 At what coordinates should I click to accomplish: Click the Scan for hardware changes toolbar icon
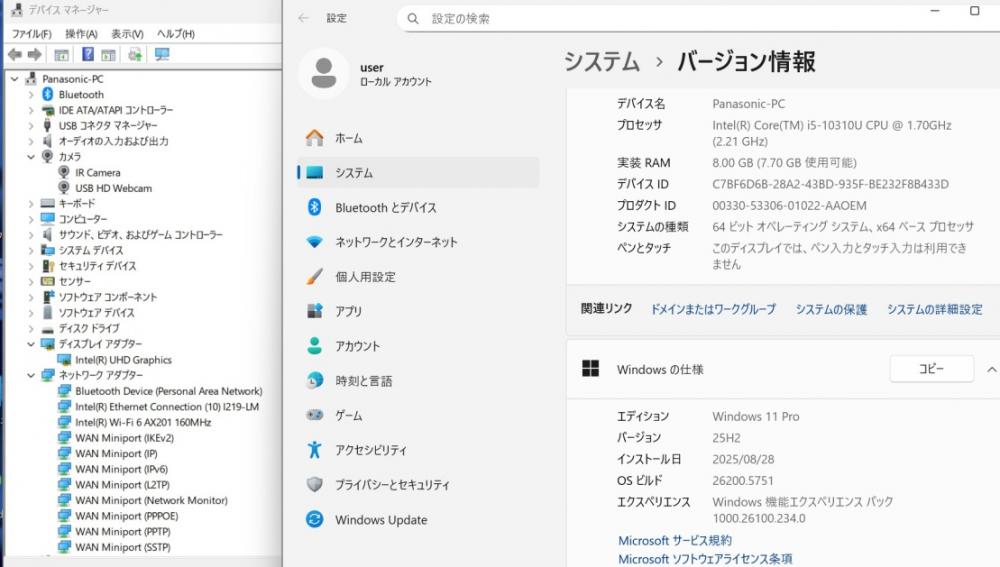[x=135, y=55]
